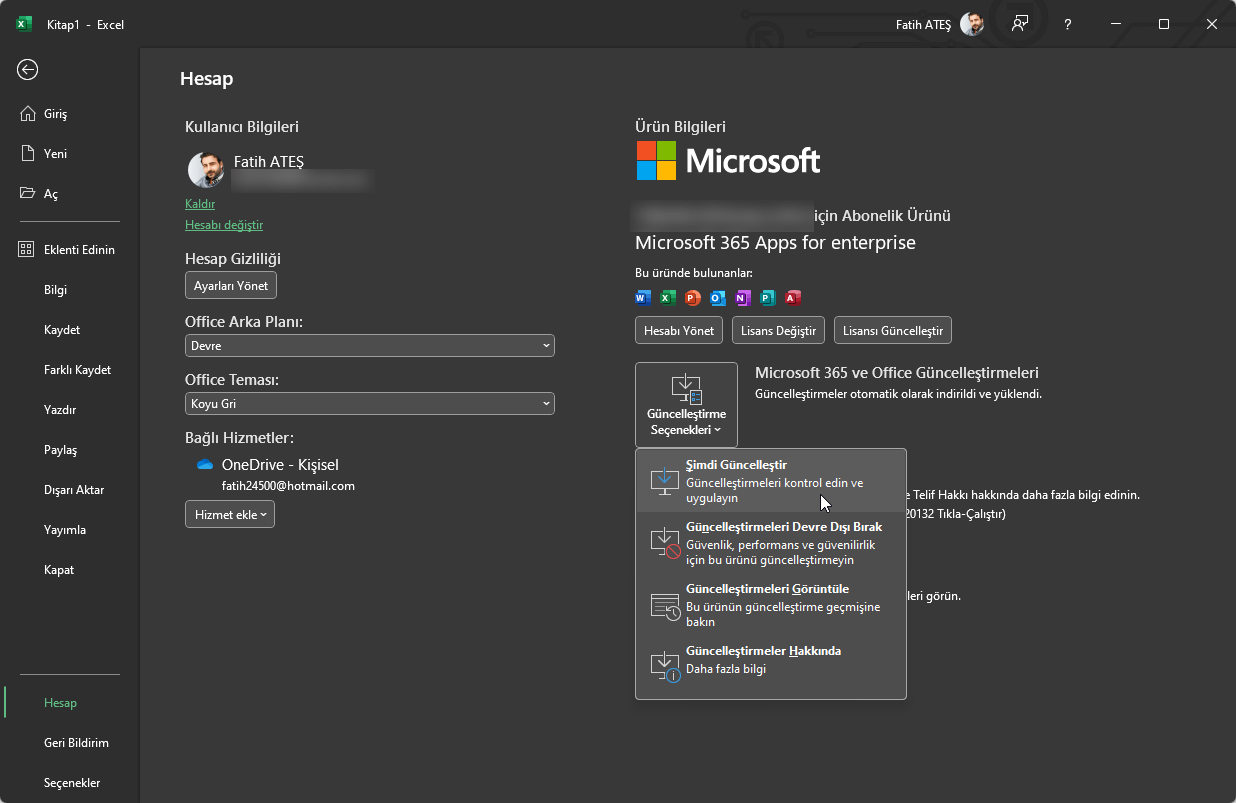Open Seçenekler in the left sidebar

point(72,783)
